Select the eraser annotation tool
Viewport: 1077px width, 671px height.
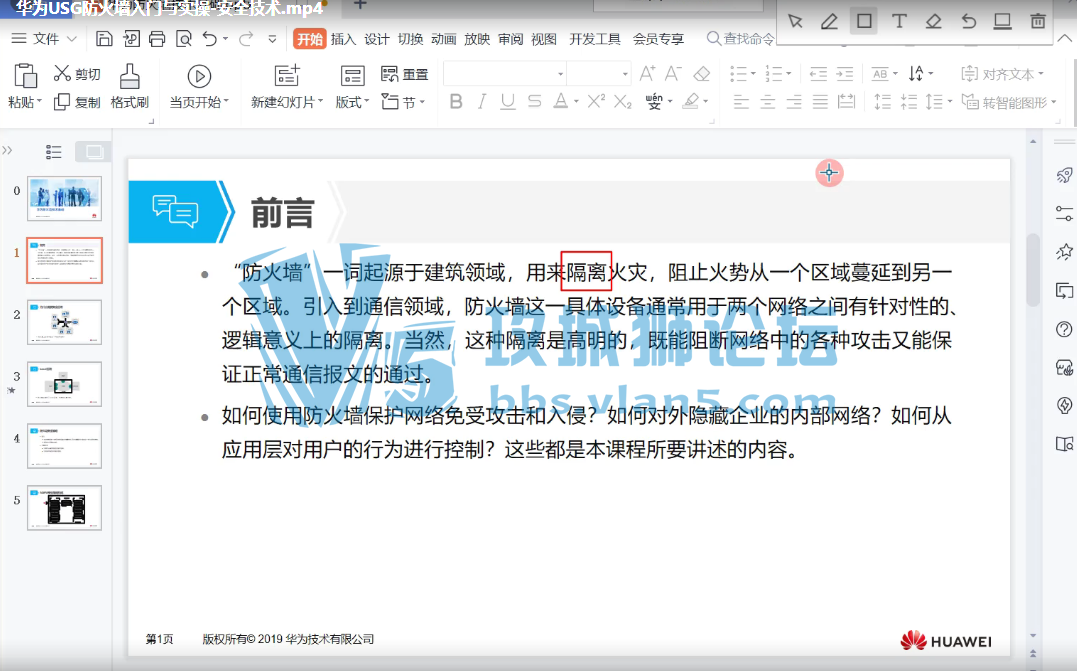point(933,21)
